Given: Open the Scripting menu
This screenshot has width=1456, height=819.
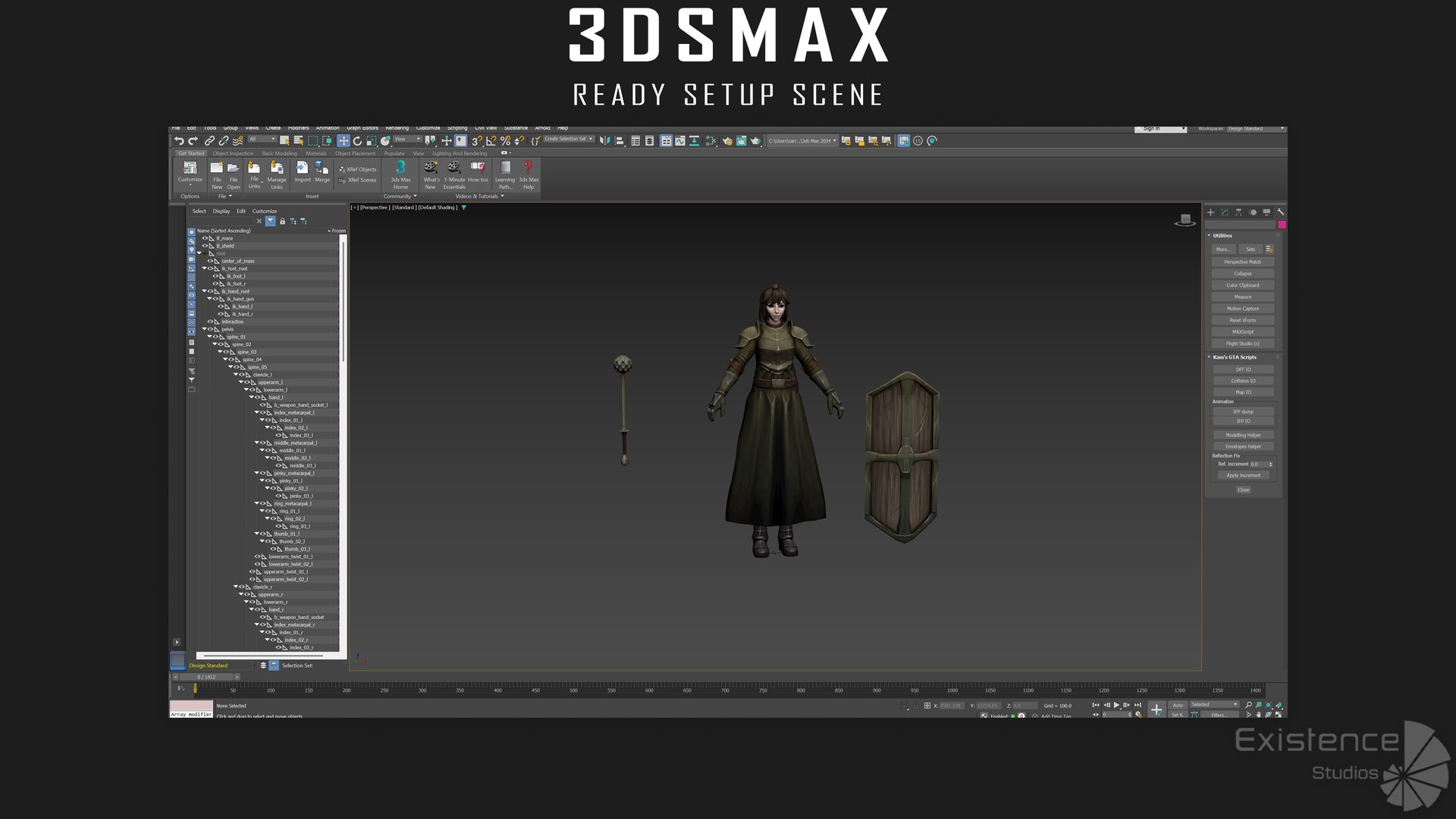Looking at the screenshot, I should 457,128.
